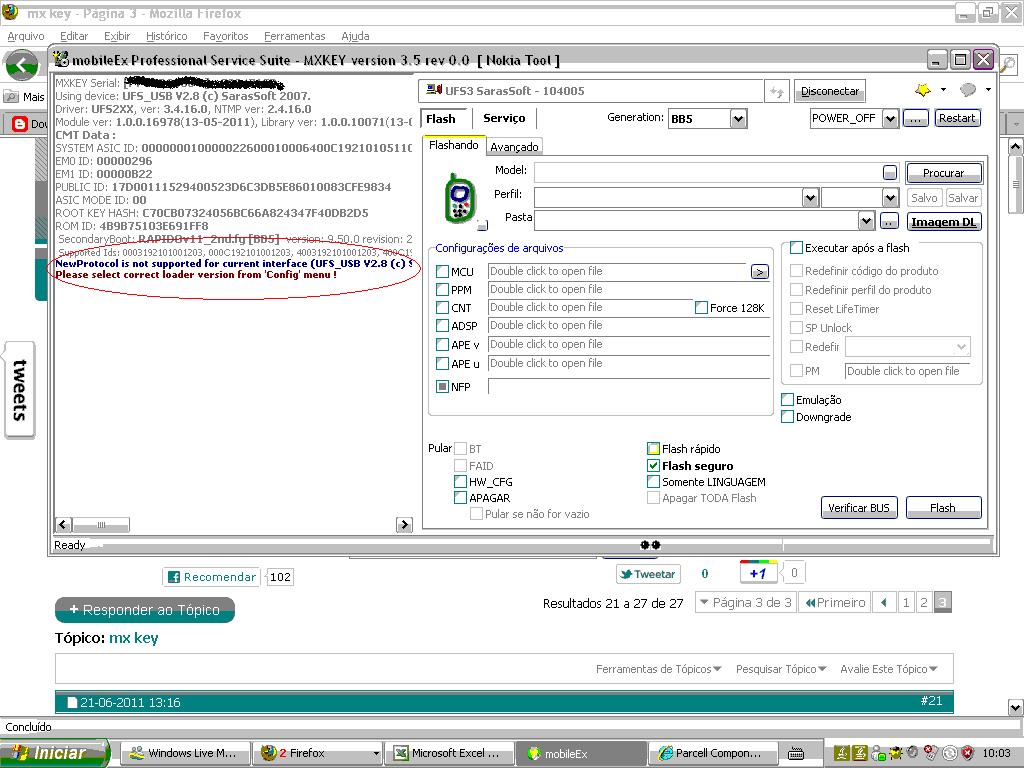
Task: Click the small square button inside Model field
Action: point(889,172)
